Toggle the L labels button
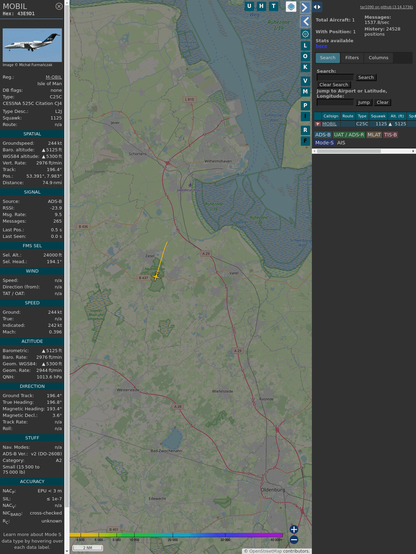The image size is (416, 554). (x=305, y=45)
